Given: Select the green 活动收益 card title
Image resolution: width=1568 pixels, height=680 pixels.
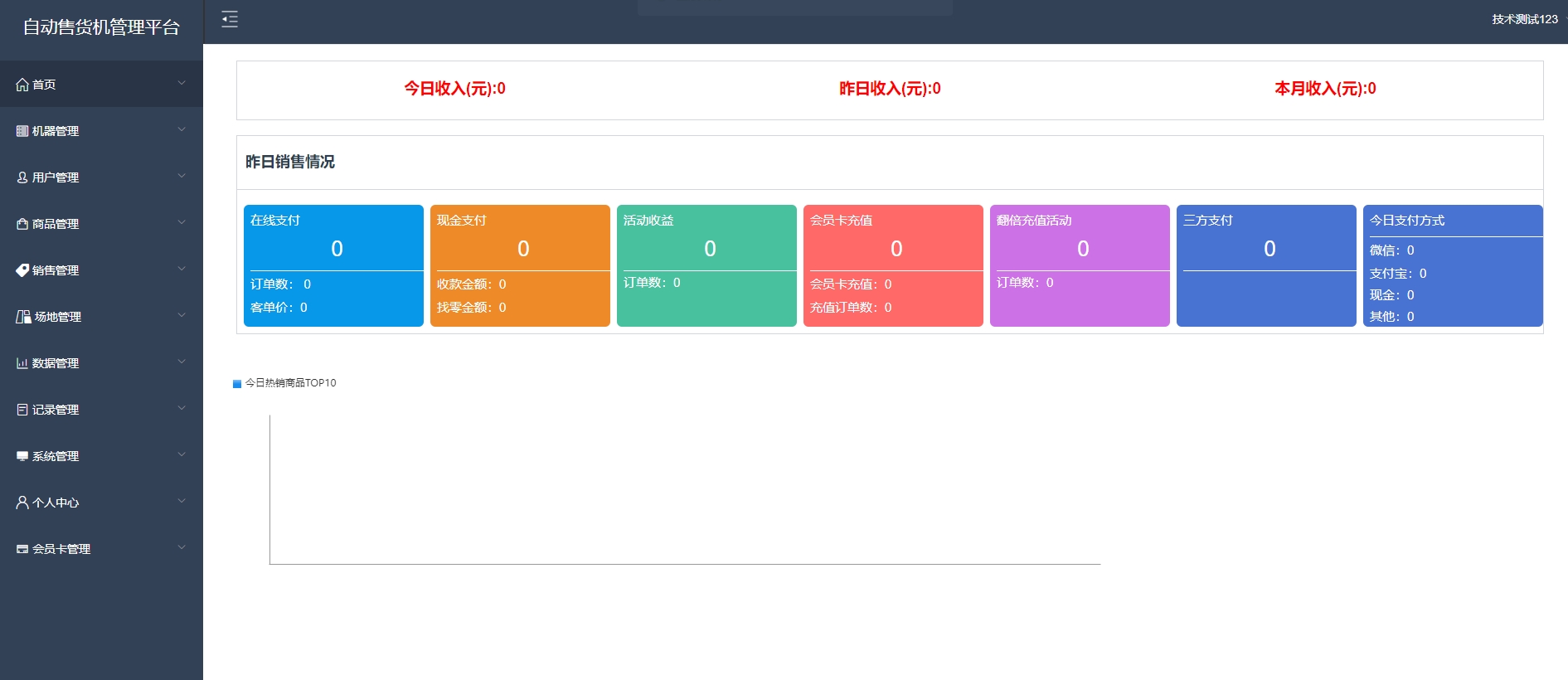Looking at the screenshot, I should [x=648, y=221].
